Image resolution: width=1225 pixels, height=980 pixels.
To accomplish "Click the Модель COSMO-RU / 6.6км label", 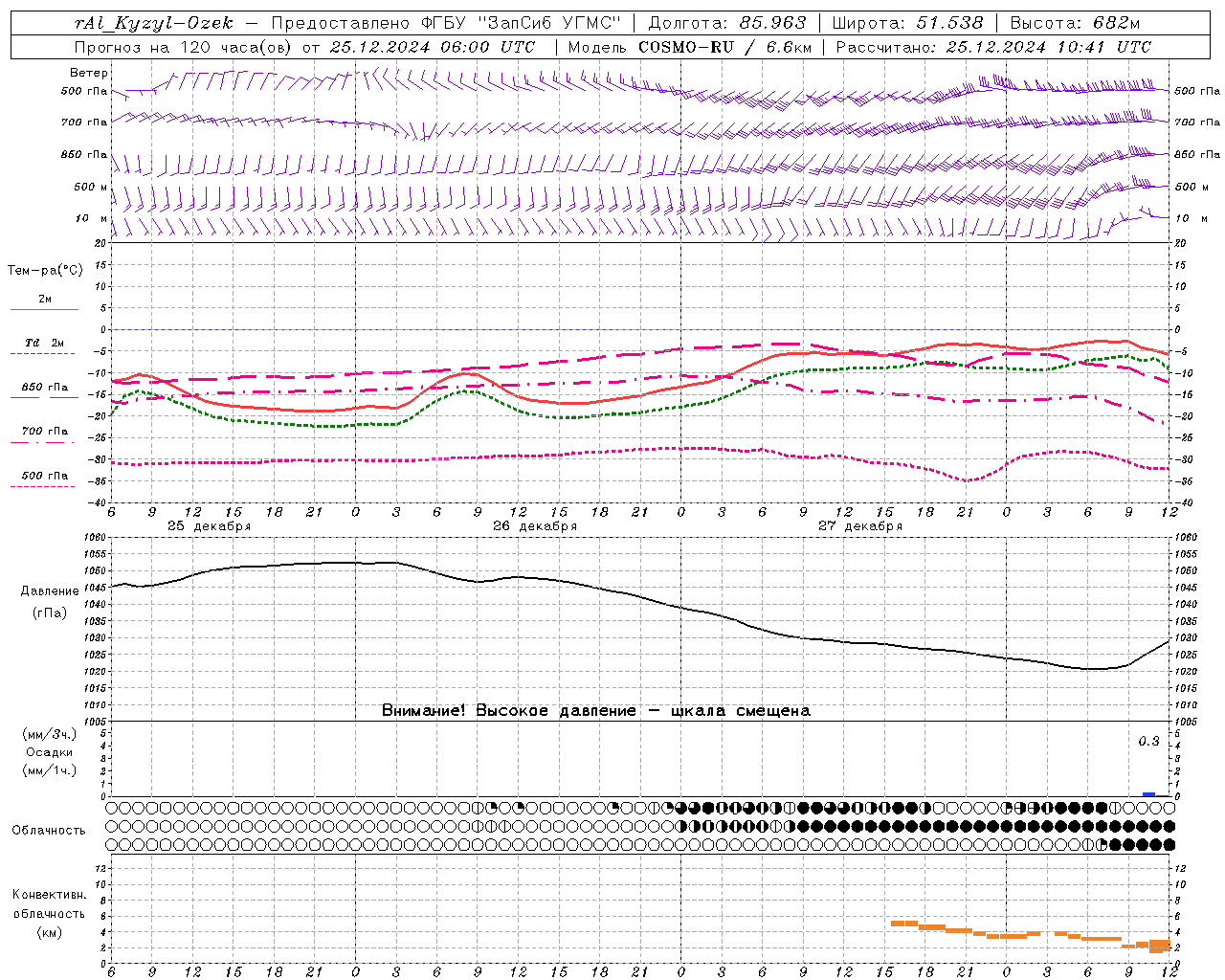I will (689, 47).
